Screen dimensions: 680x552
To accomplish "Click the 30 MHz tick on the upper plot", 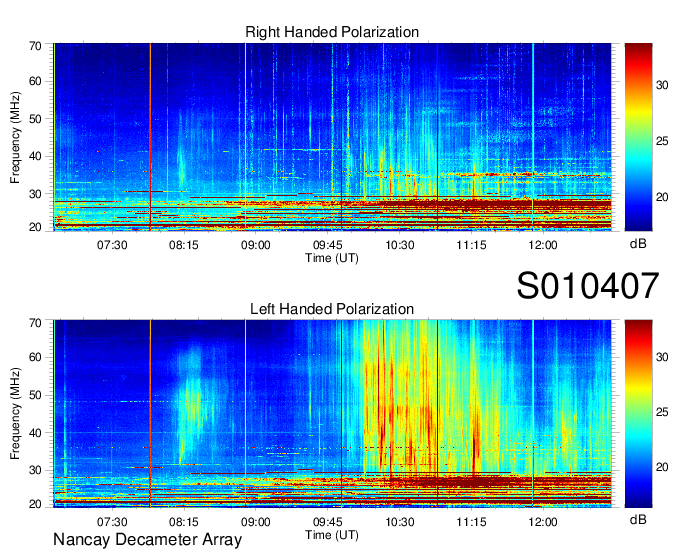I will pyautogui.click(x=36, y=194).
